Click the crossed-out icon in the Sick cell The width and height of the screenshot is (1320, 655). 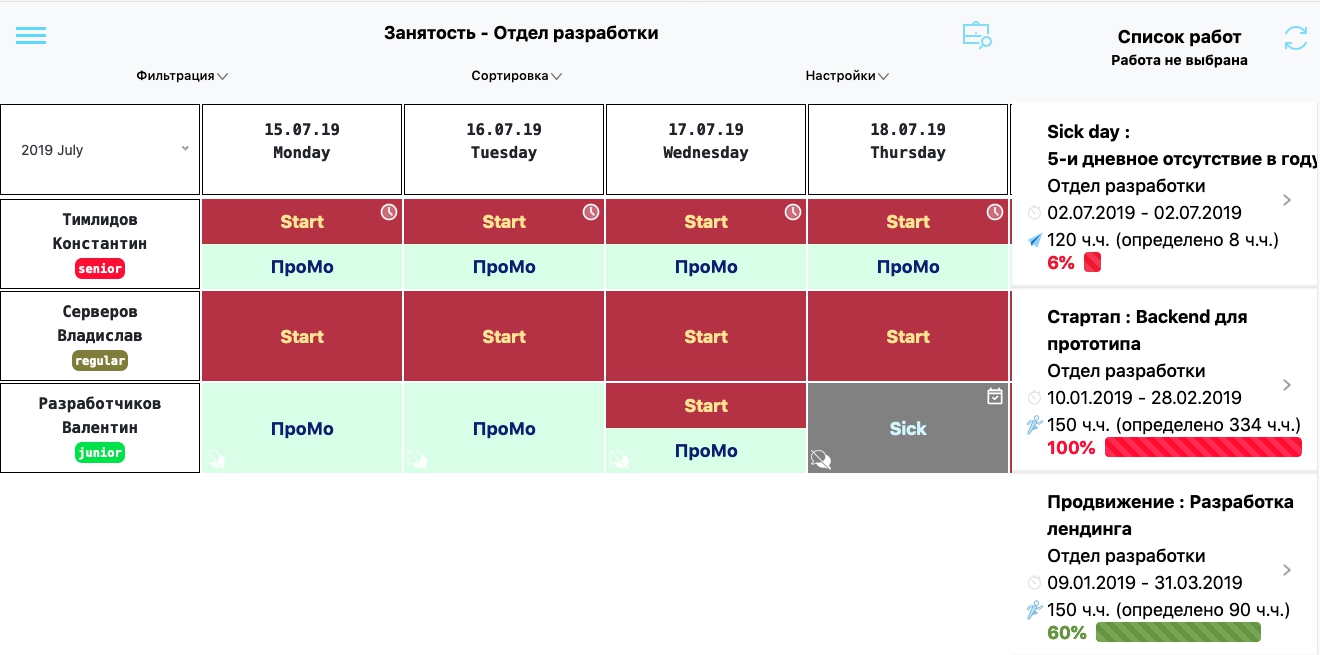(x=821, y=459)
